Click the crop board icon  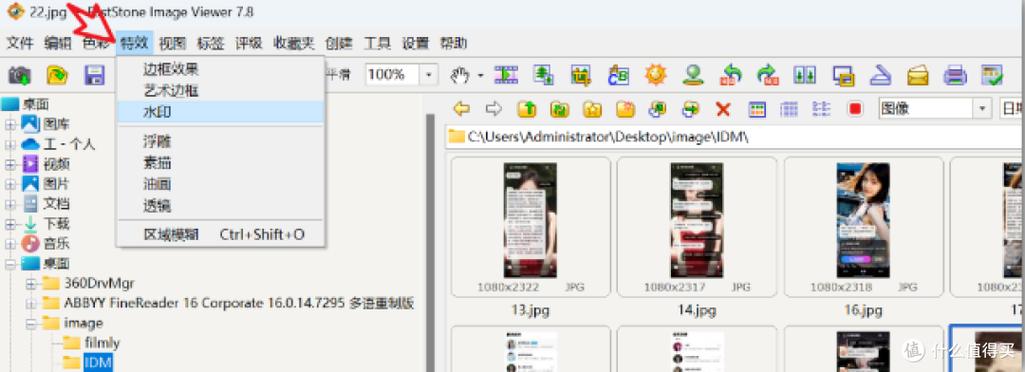pos(580,75)
